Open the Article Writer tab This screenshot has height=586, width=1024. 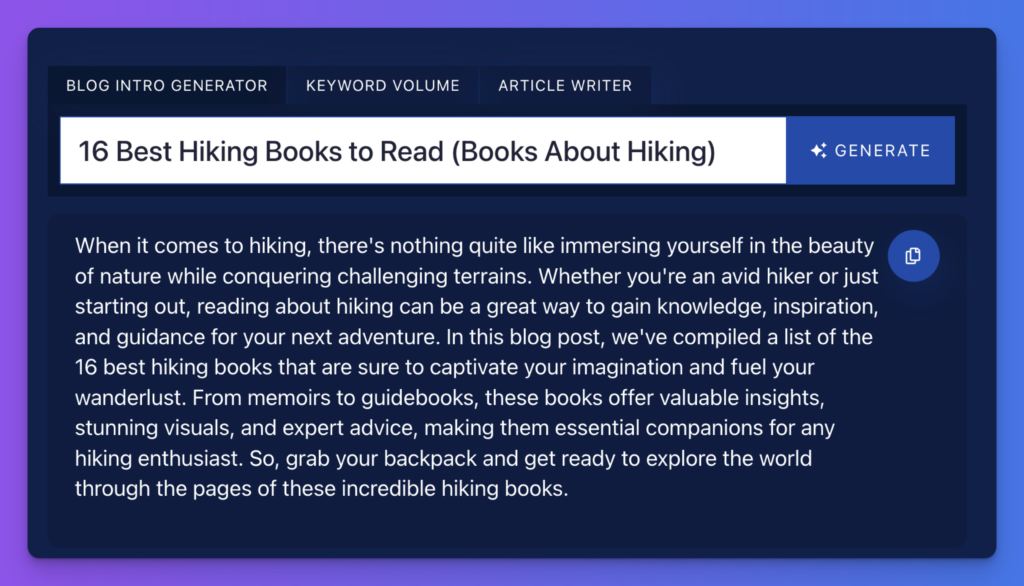pos(565,85)
